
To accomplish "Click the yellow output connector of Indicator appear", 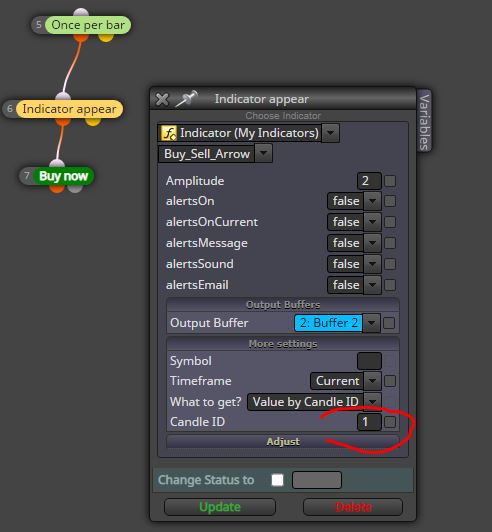I will click(x=93, y=121).
